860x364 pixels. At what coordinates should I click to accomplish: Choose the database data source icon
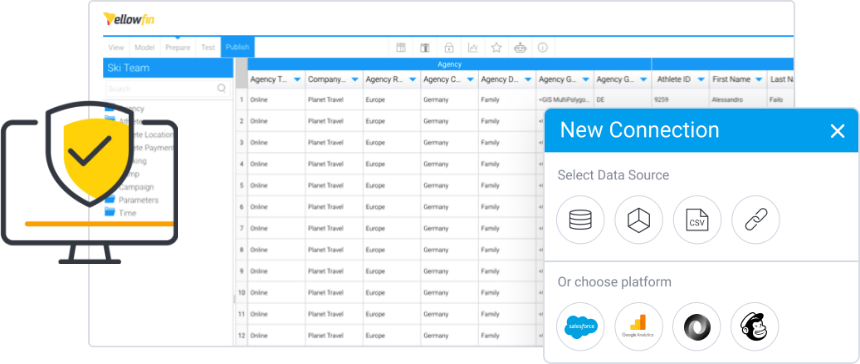(580, 220)
